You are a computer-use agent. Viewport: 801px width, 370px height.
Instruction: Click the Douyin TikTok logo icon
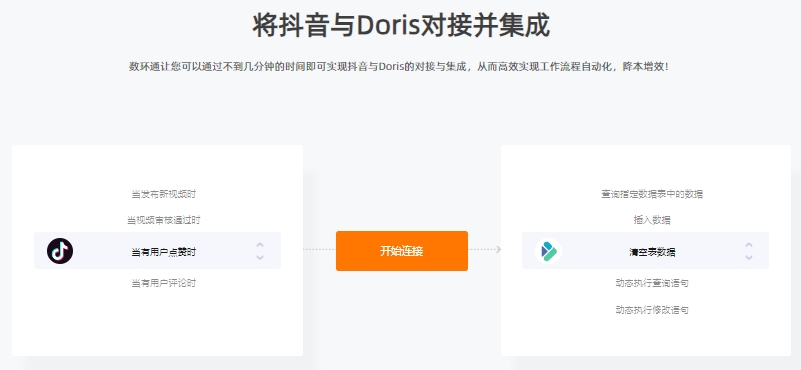pyautogui.click(x=60, y=251)
